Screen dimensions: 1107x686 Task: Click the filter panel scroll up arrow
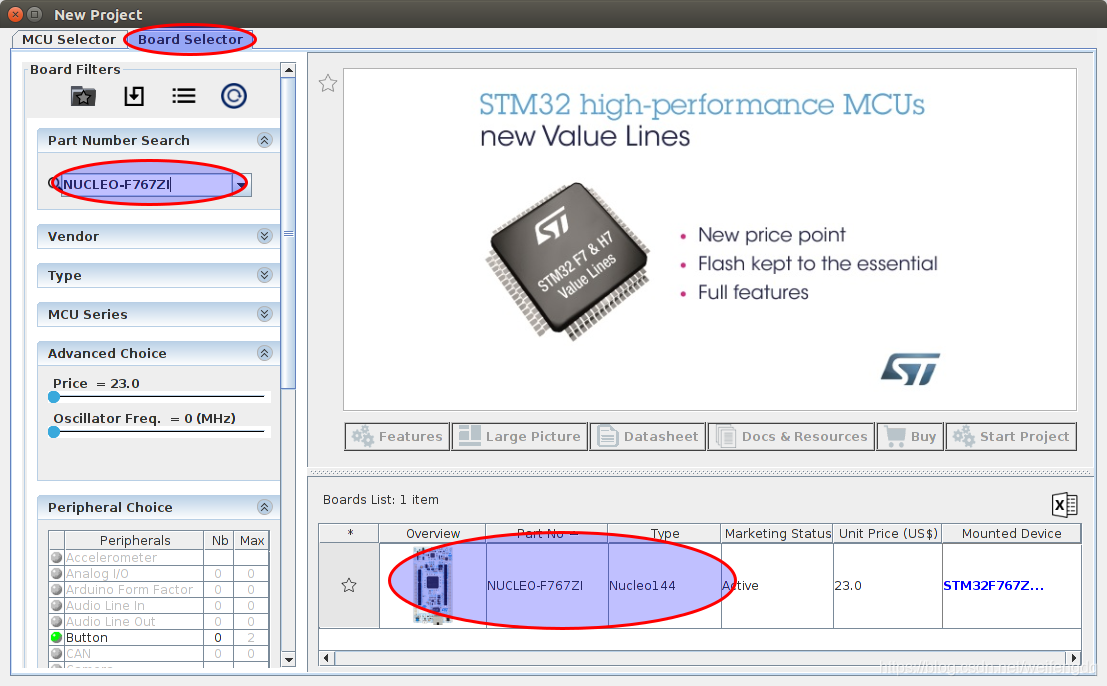point(288,70)
